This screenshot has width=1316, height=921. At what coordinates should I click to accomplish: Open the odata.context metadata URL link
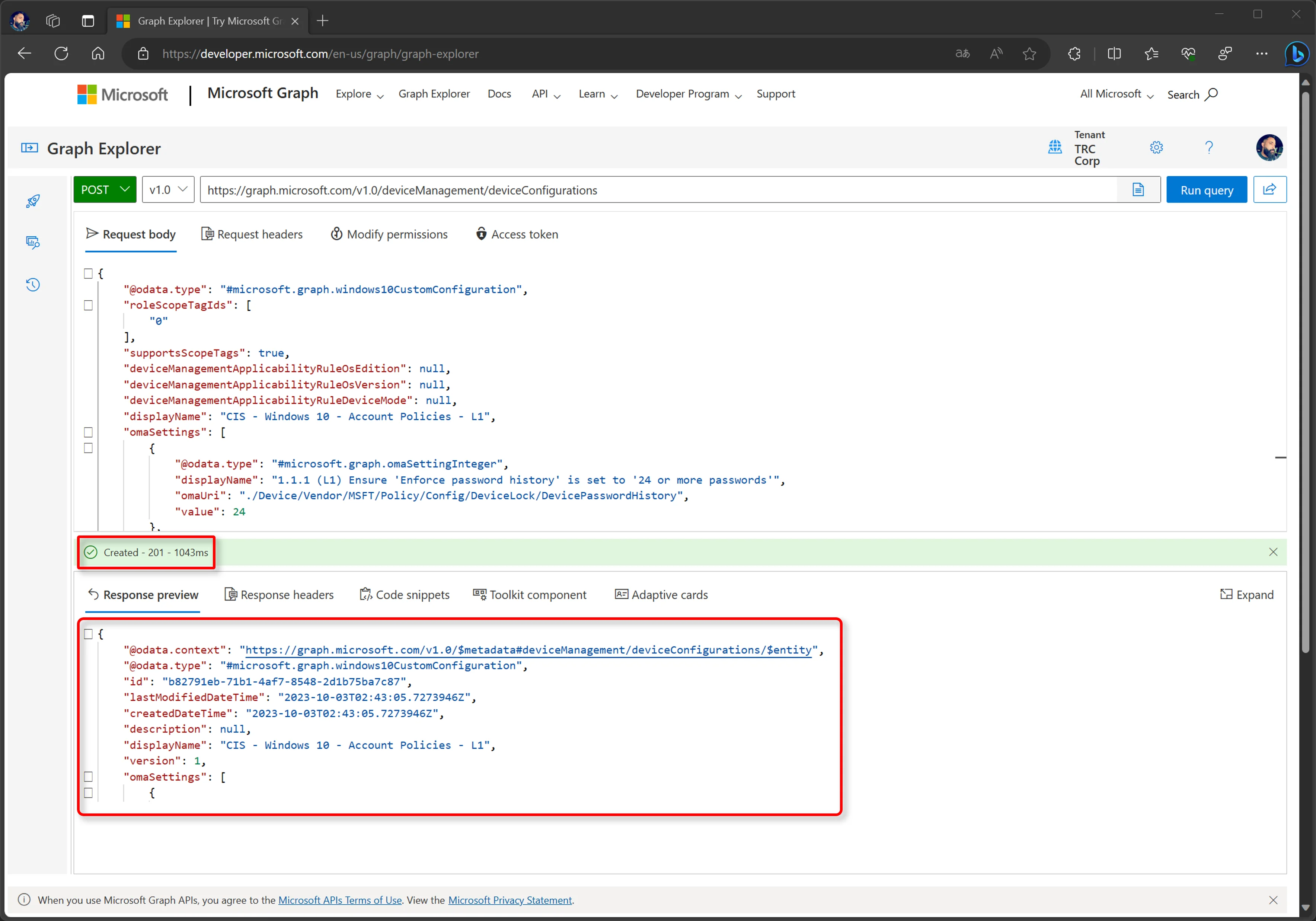[528, 650]
